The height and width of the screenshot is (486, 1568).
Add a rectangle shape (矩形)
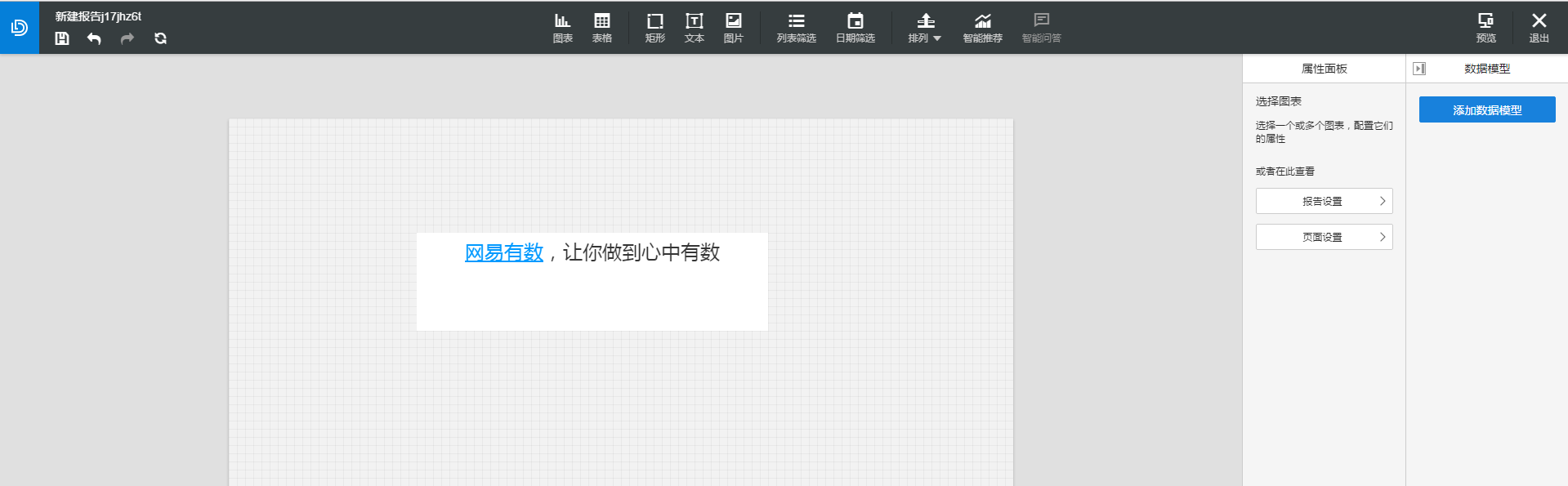[655, 28]
